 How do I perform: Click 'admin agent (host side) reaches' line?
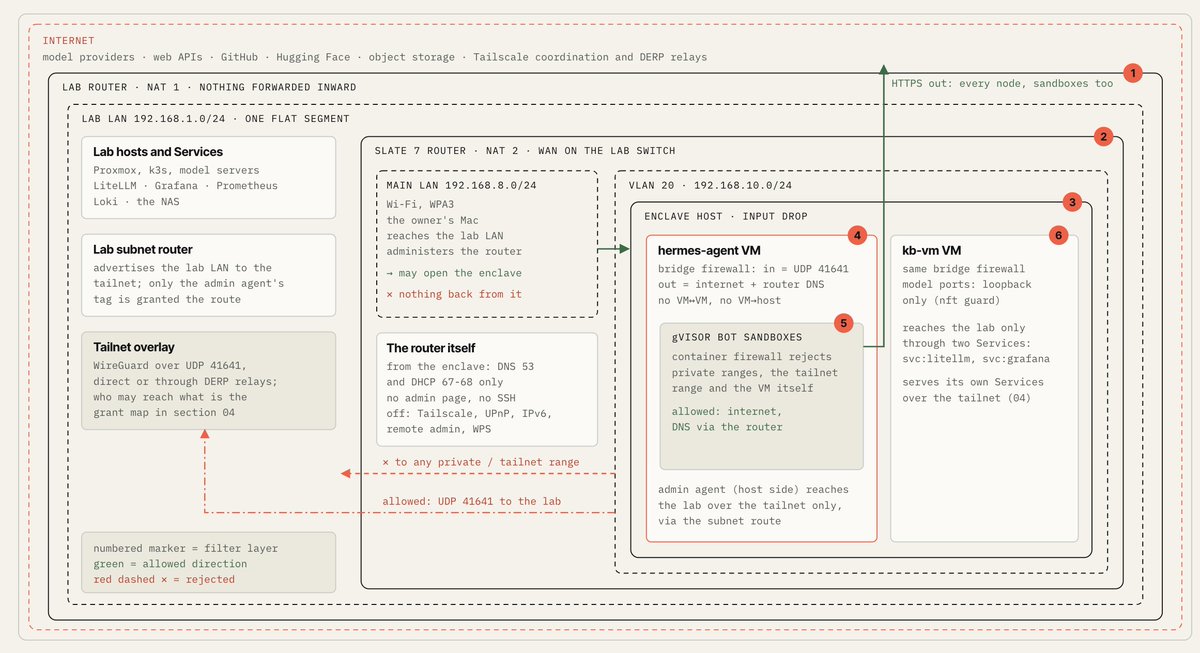coord(754,490)
